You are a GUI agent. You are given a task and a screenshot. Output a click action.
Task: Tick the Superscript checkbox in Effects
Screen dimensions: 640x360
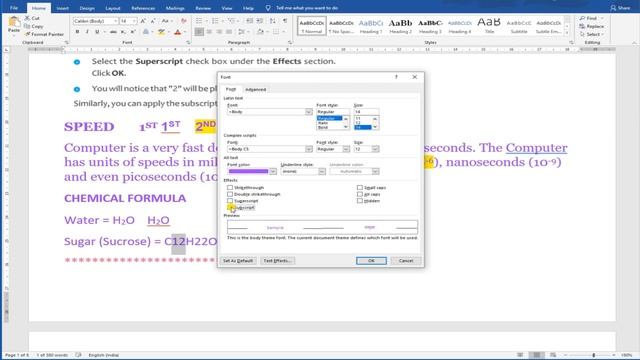pyautogui.click(x=230, y=201)
